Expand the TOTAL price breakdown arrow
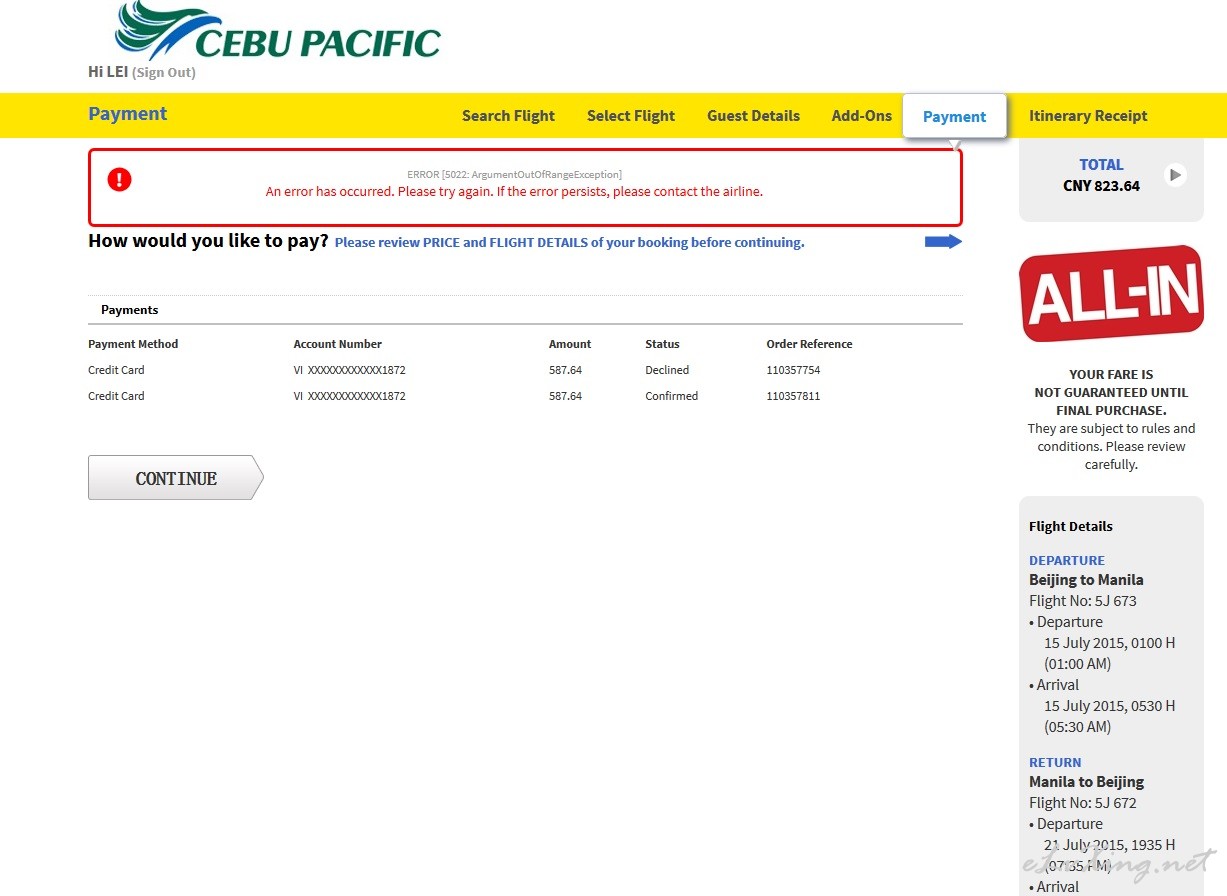 coord(1176,175)
